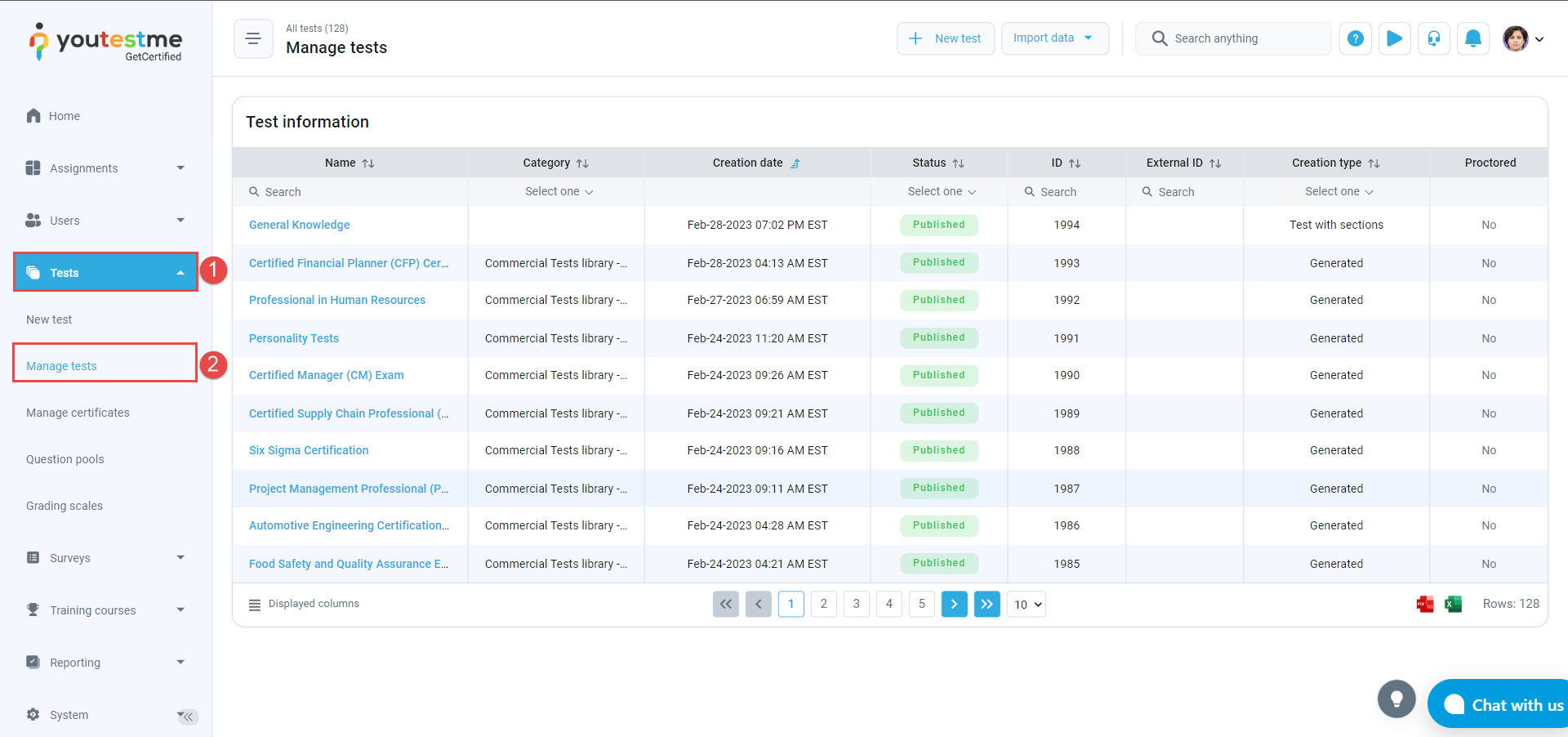Click the New test button
Screen dimensions: 1568x737
click(x=945, y=38)
